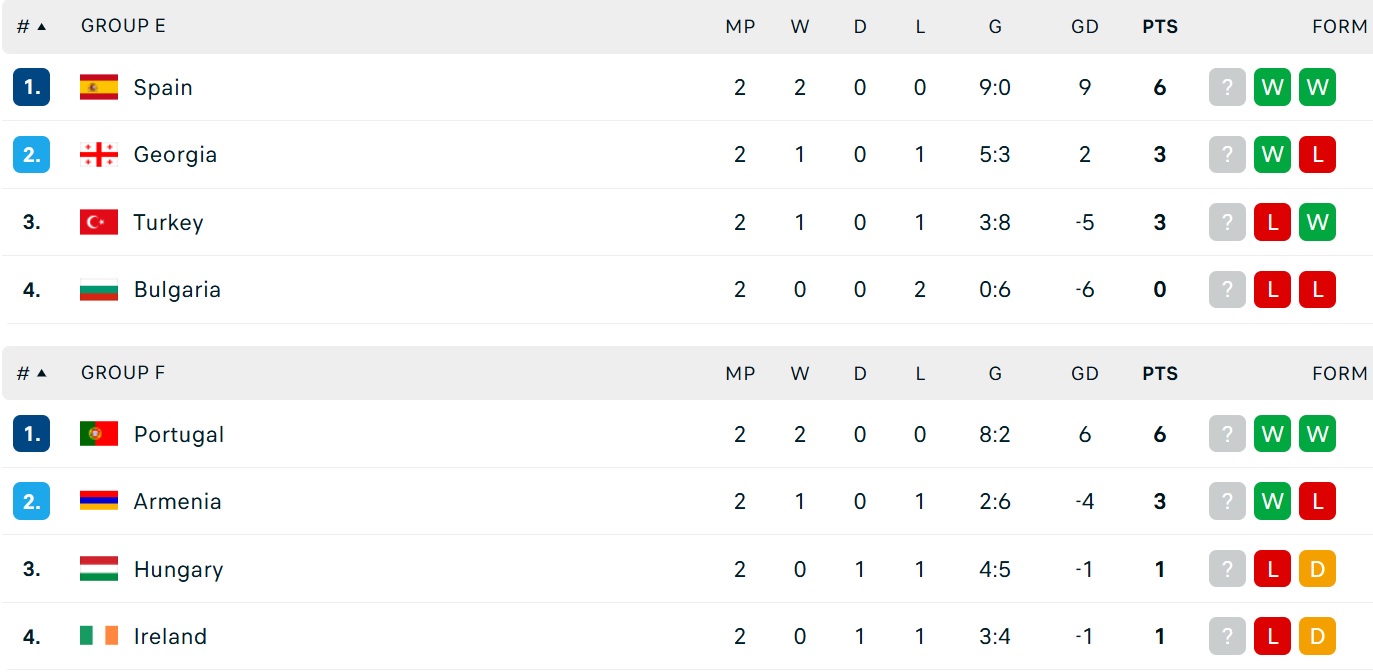Click Armenia's rank 2 position badge
Screen dimensions: 1373x672
coord(31,501)
